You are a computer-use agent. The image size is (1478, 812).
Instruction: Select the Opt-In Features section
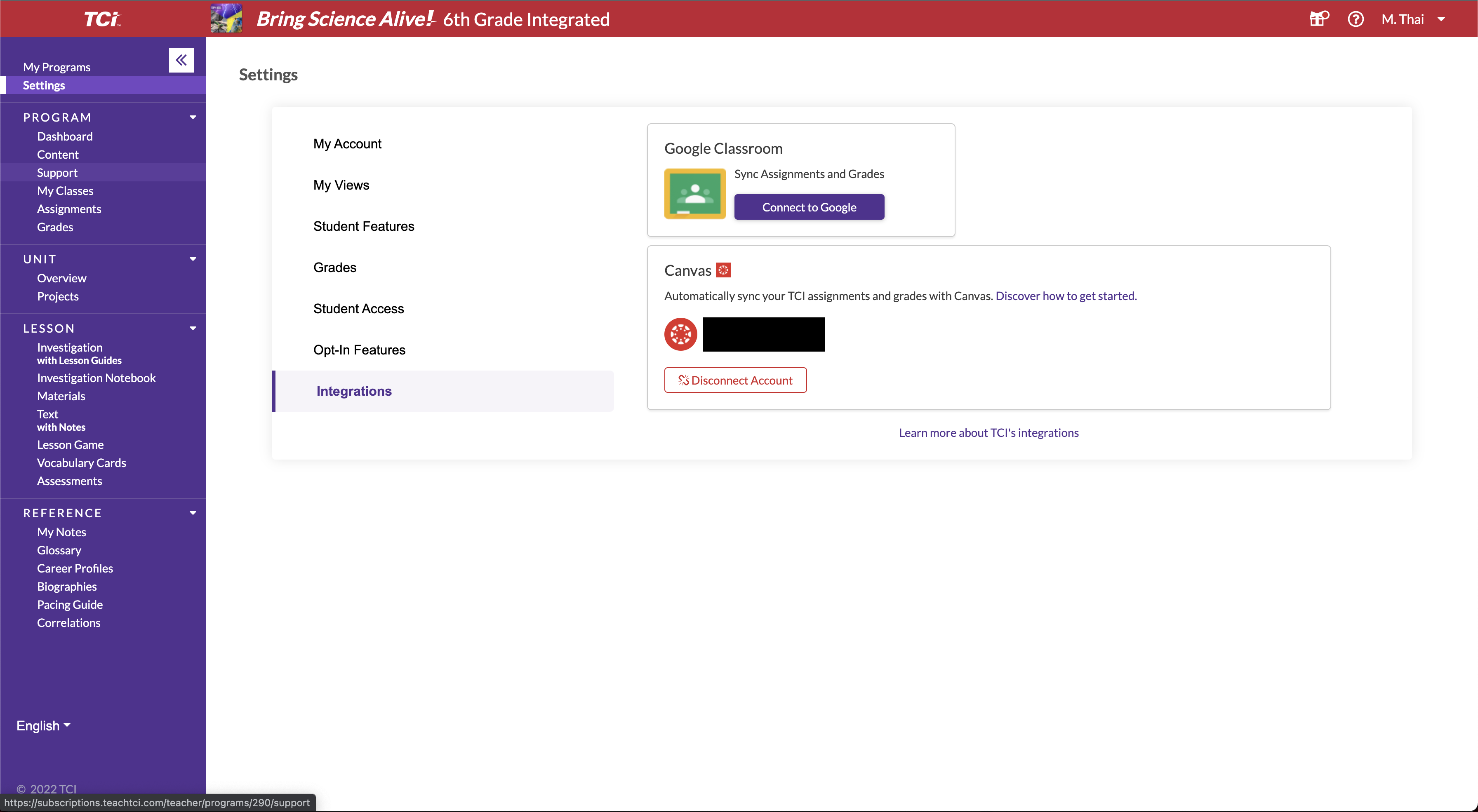point(359,349)
